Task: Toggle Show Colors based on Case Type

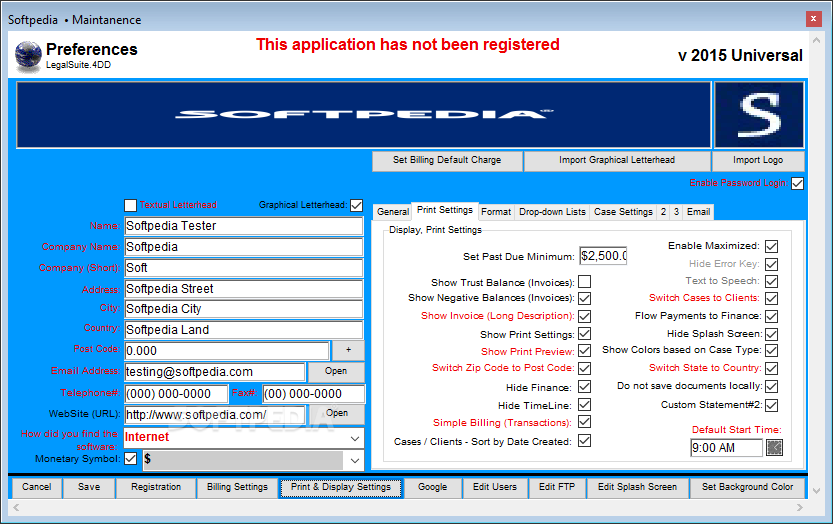Action: 771,351
